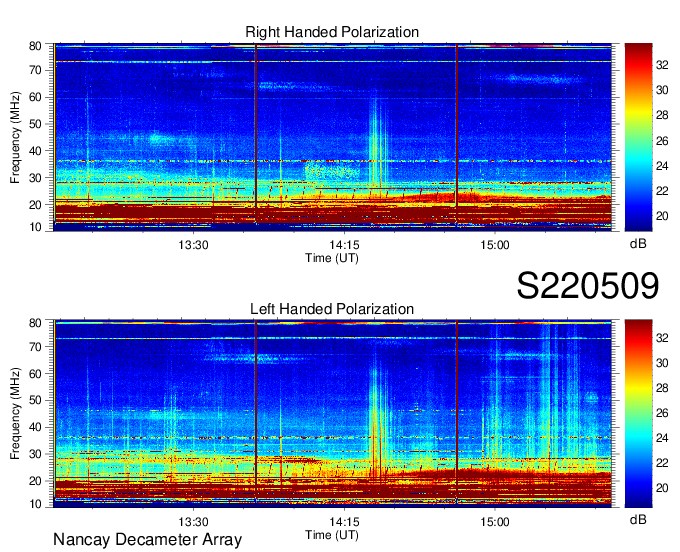Click the "80" frequency tick on the Left Handed plot
Viewport: 680px width, 552px height.
[x=36, y=323]
